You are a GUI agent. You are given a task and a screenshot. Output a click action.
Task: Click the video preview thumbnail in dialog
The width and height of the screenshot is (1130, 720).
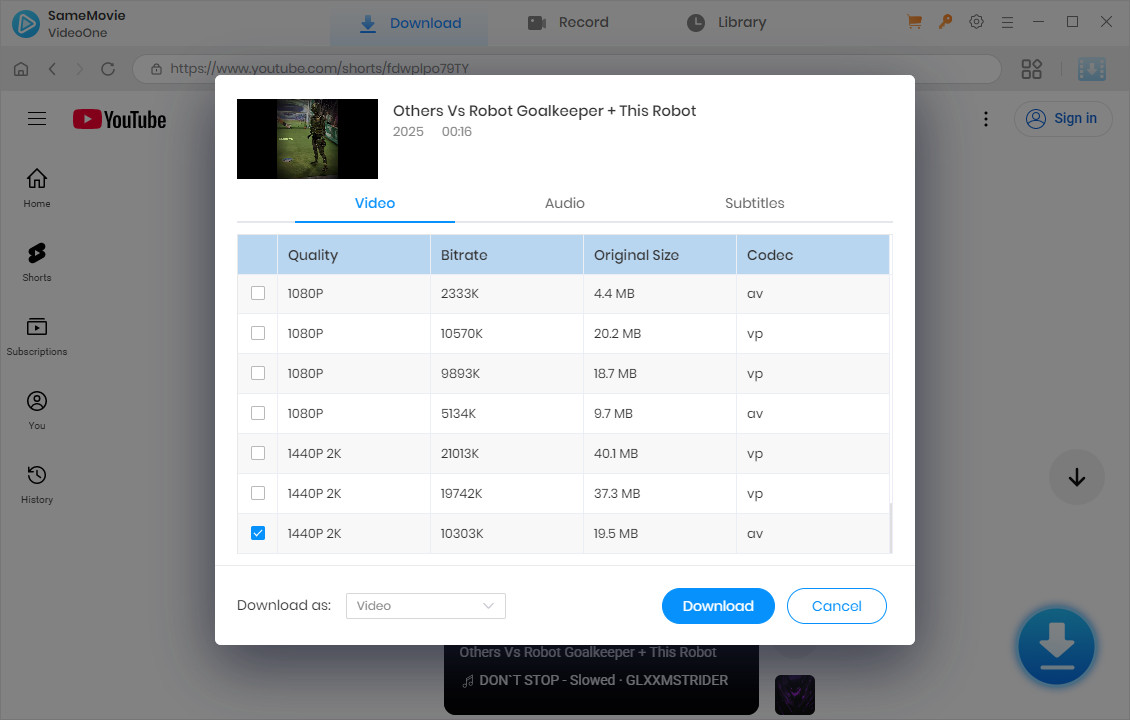pos(307,138)
